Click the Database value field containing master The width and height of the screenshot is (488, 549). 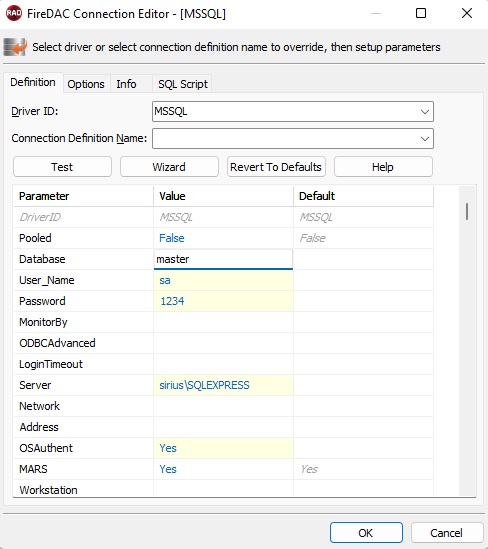click(x=223, y=259)
